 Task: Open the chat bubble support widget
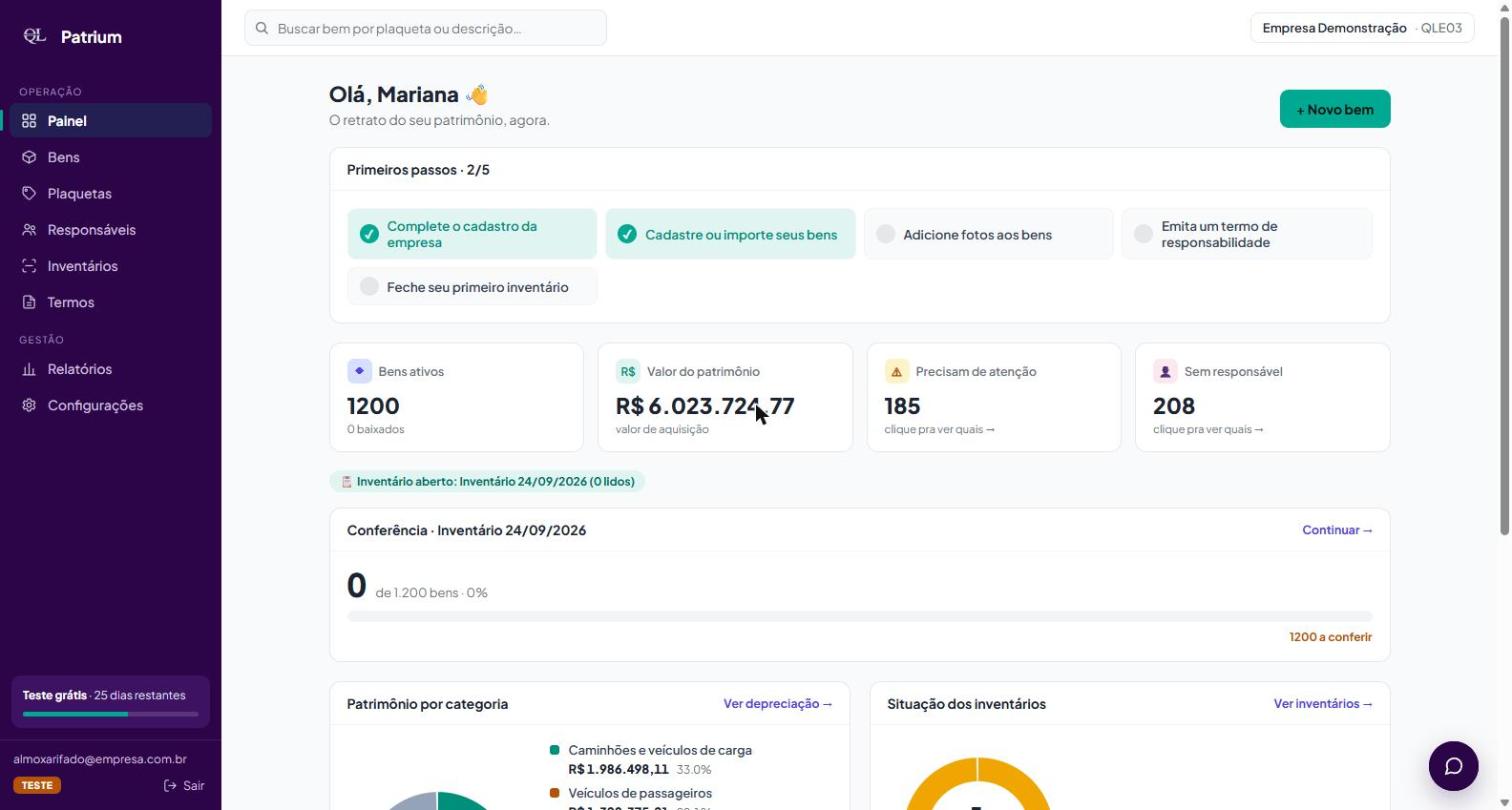click(x=1453, y=766)
